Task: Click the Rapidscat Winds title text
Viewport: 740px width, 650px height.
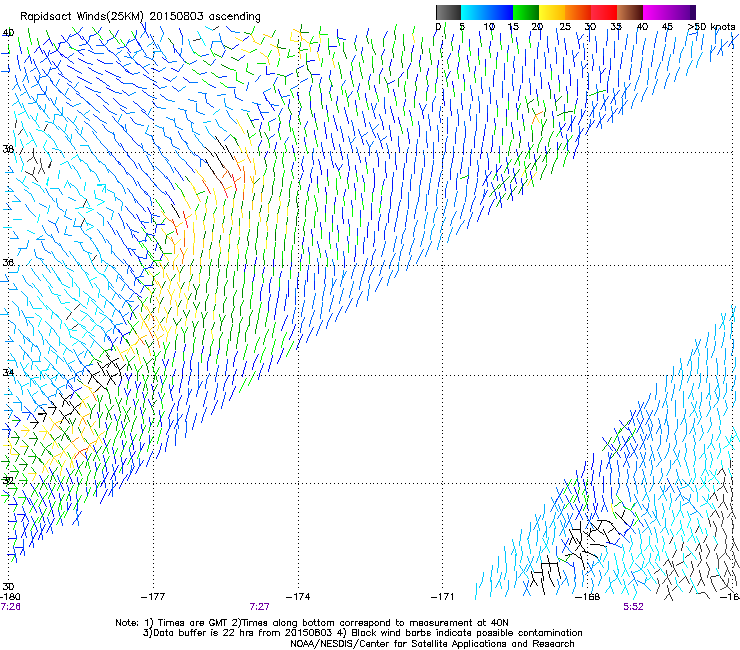Action: pyautogui.click(x=140, y=16)
